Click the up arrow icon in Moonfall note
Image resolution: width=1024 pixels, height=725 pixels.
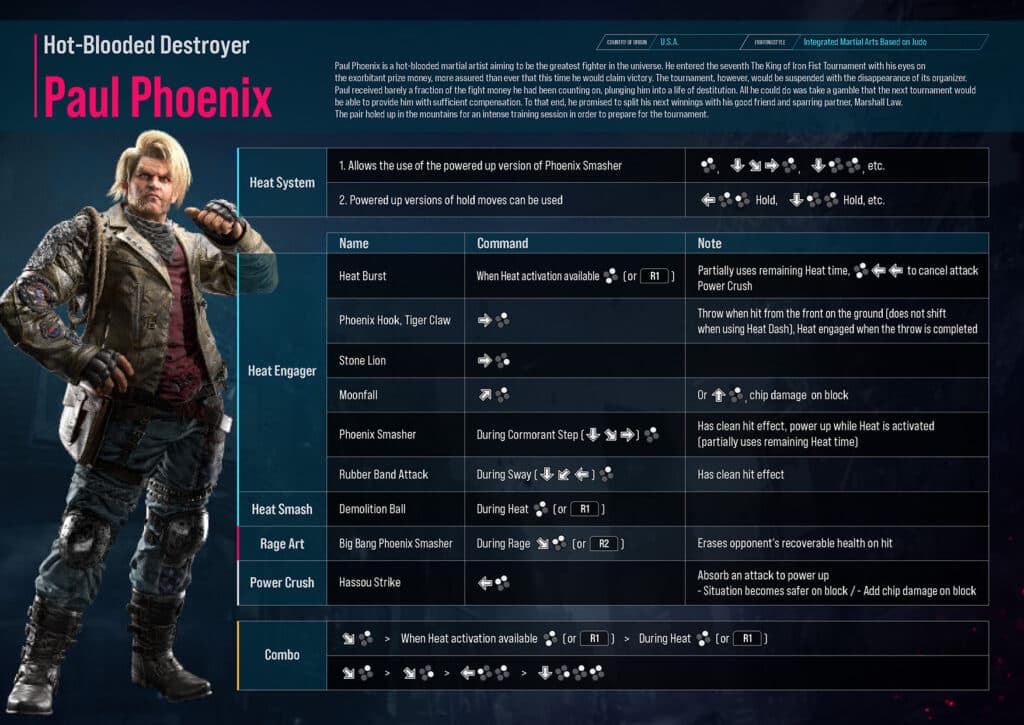click(718, 396)
